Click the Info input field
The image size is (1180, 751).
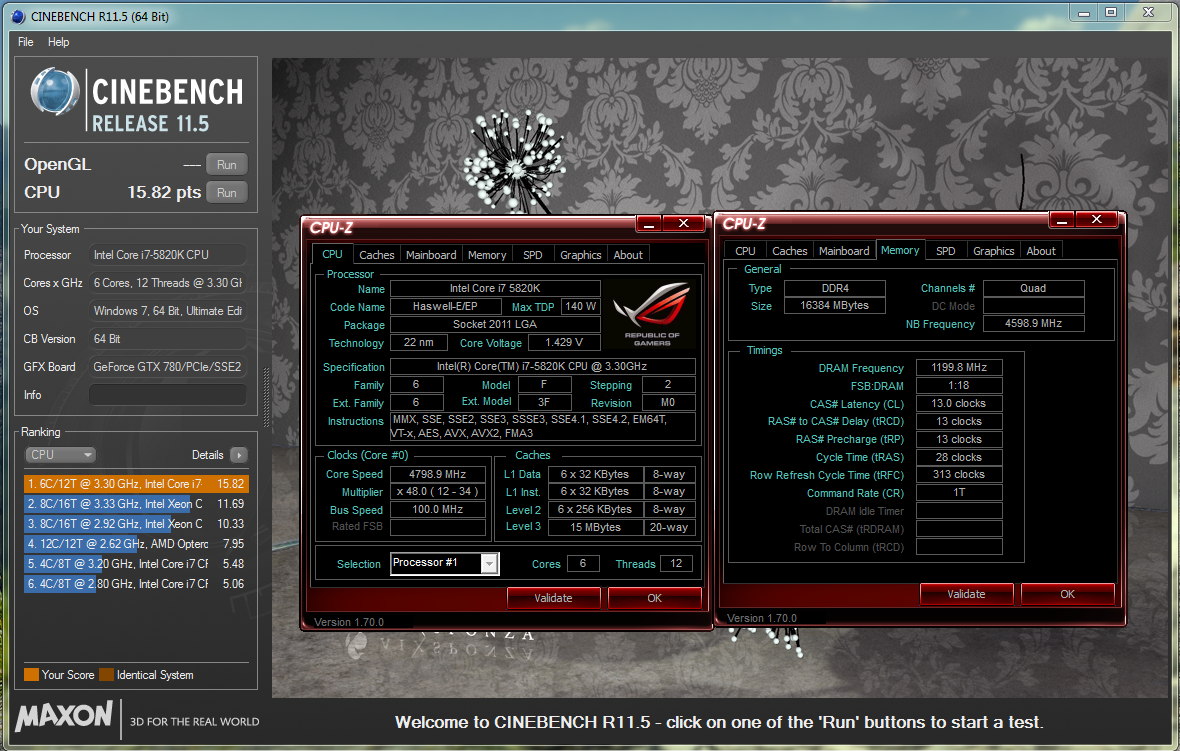click(x=168, y=394)
